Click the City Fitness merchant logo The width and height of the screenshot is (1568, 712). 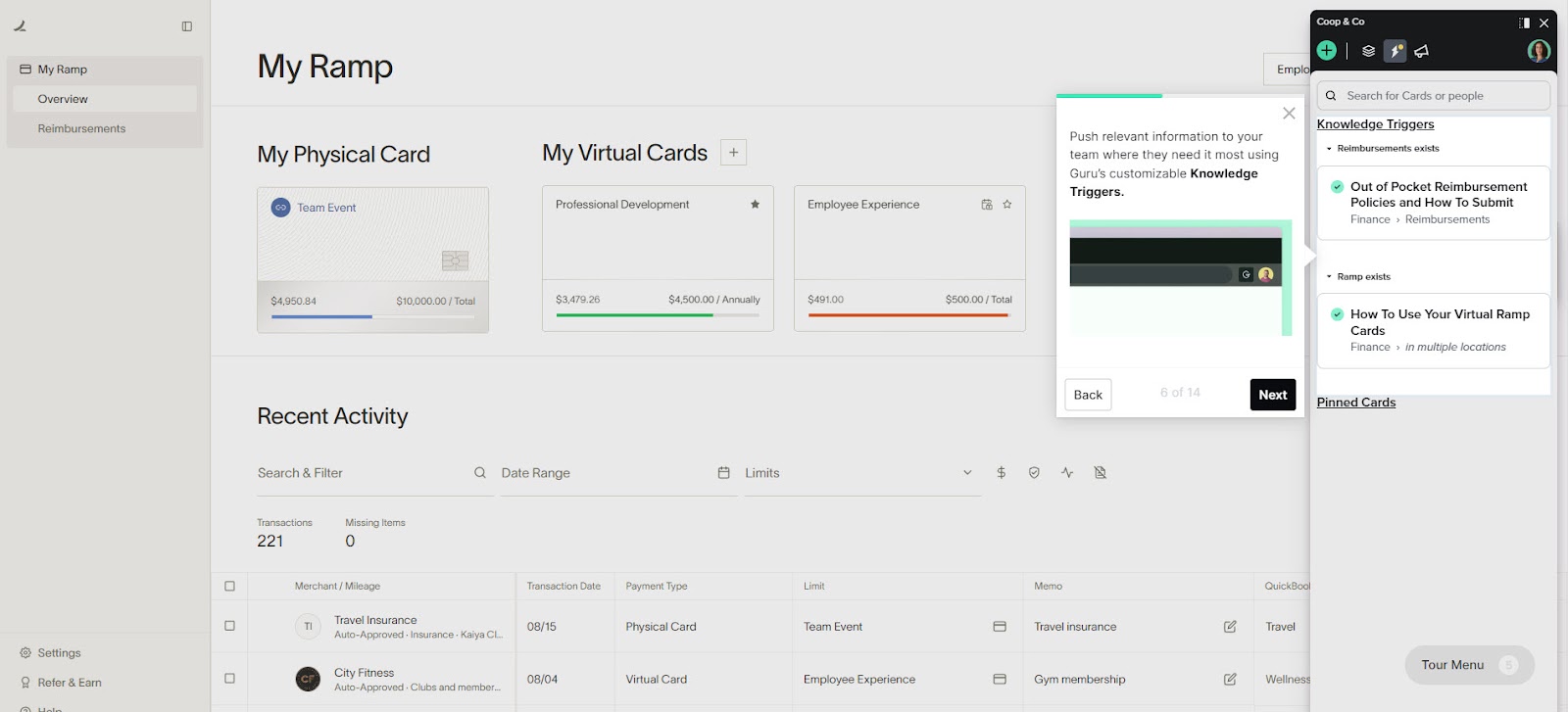[x=308, y=679]
